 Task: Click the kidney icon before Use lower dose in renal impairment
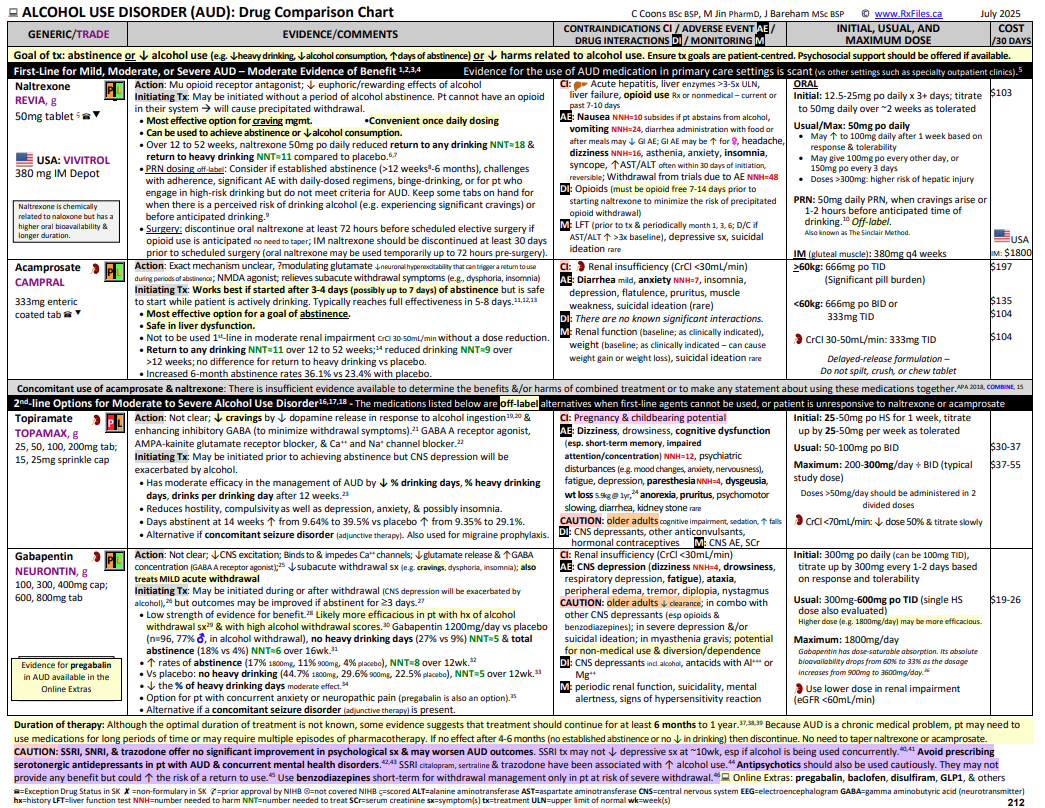[798, 689]
